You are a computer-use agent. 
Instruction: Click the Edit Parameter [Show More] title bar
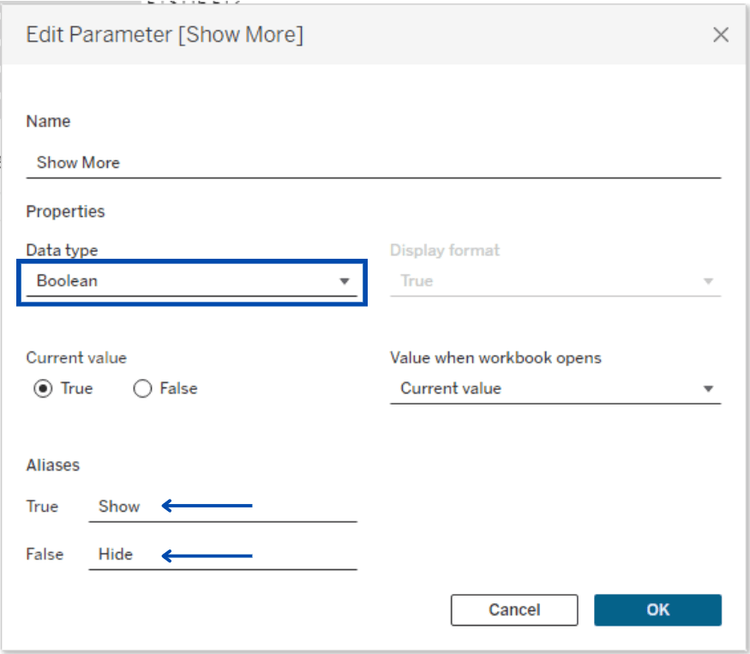pyautogui.click(x=374, y=34)
